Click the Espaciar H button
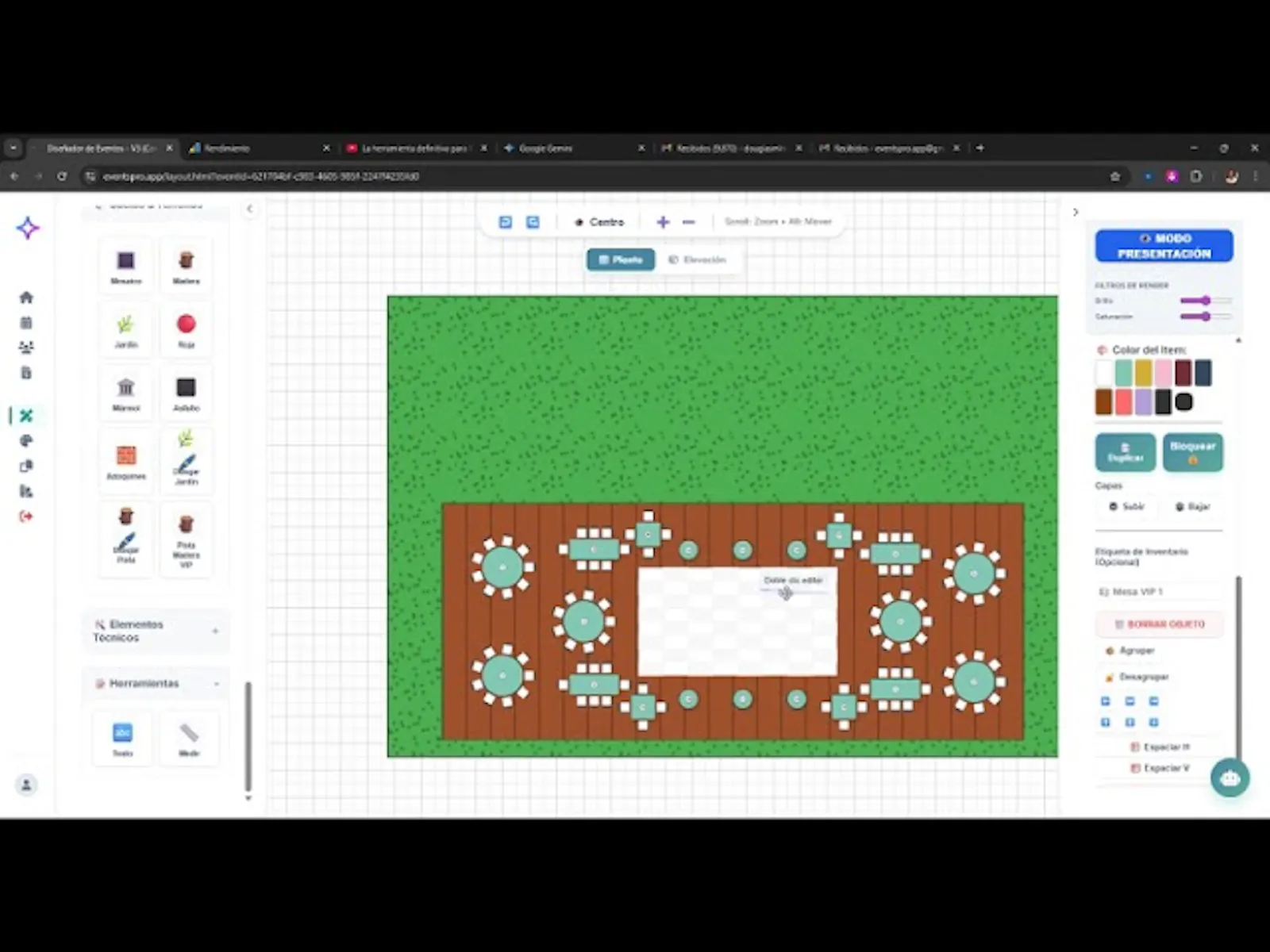Image resolution: width=1270 pixels, height=952 pixels. 1159,747
